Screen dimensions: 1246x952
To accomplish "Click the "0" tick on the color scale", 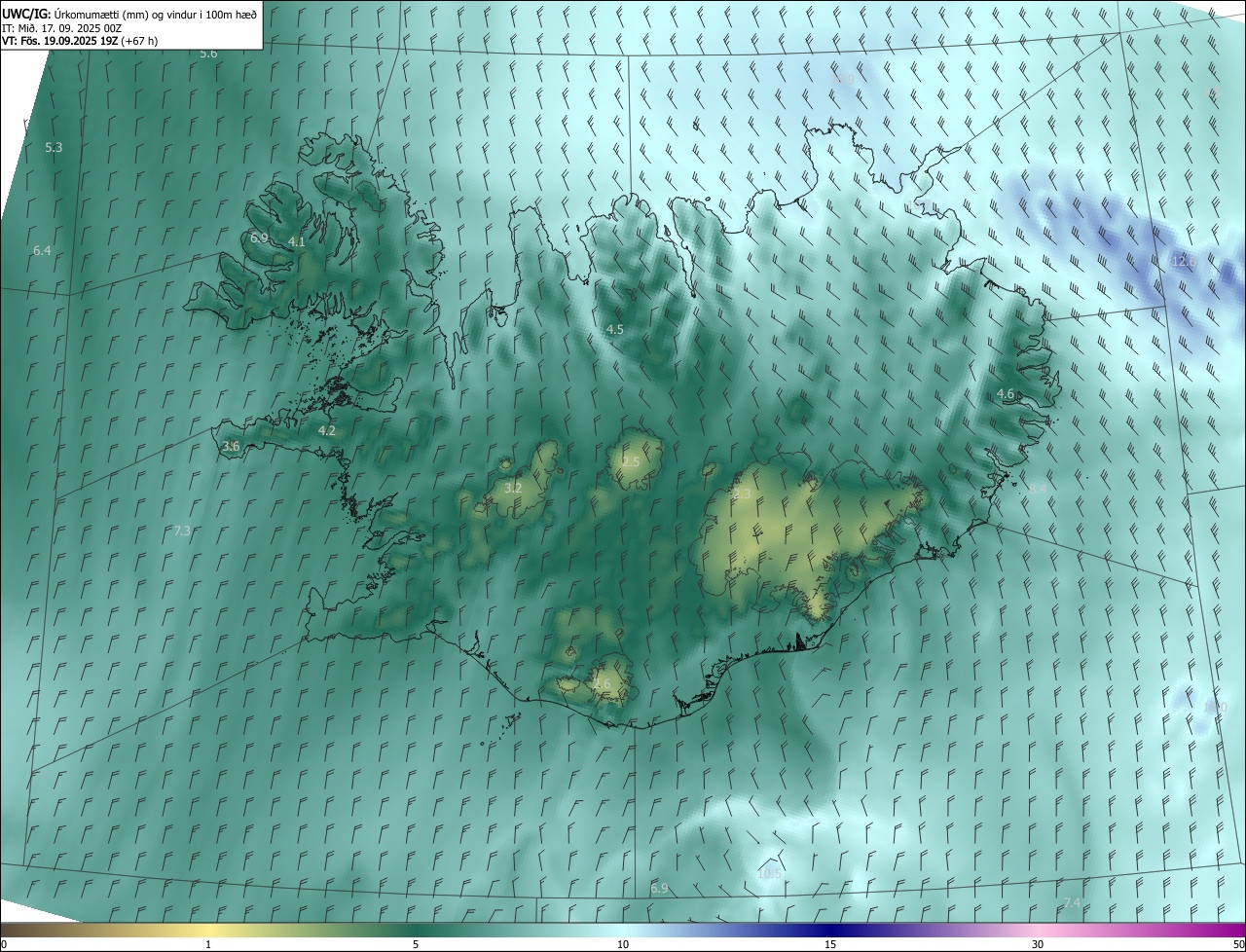I will 4,944.
